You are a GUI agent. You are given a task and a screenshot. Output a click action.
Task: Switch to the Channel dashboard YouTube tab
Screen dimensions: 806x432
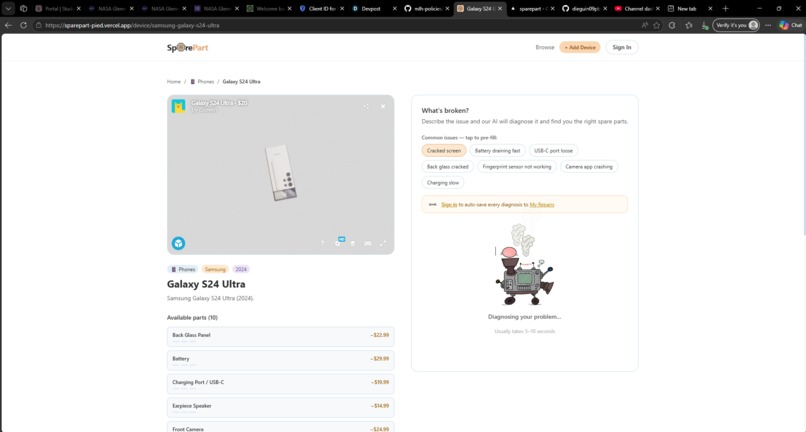[x=634, y=8]
